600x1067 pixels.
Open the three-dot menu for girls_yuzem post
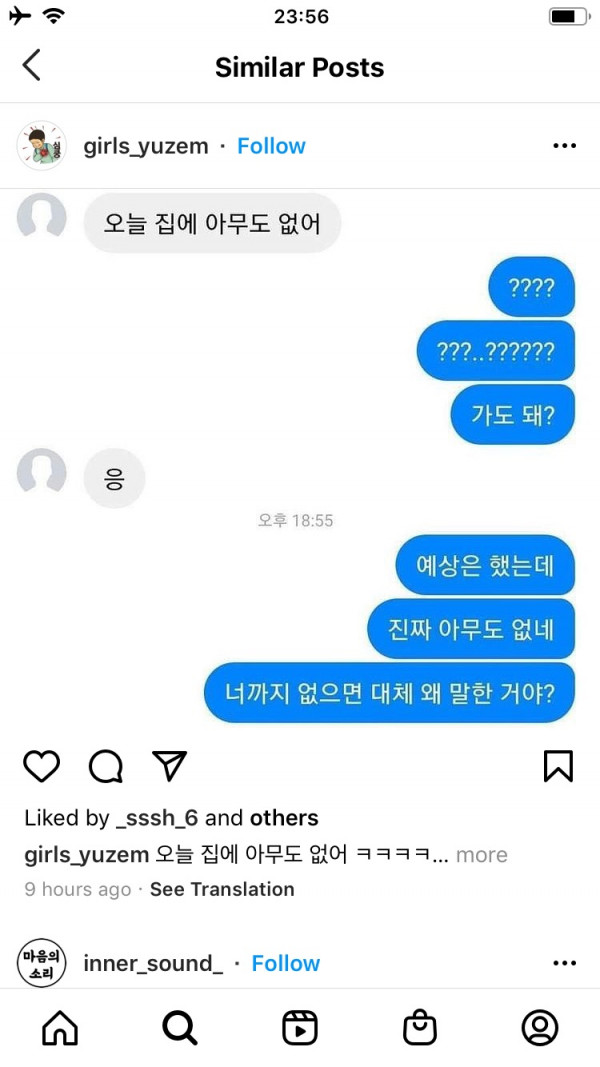565,146
